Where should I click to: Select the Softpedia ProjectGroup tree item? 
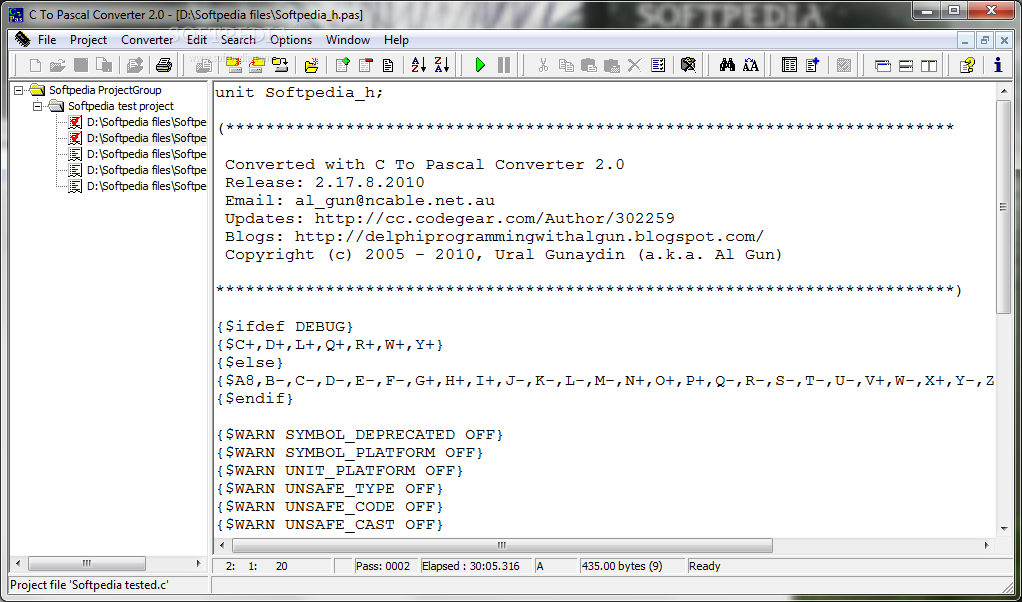105,90
